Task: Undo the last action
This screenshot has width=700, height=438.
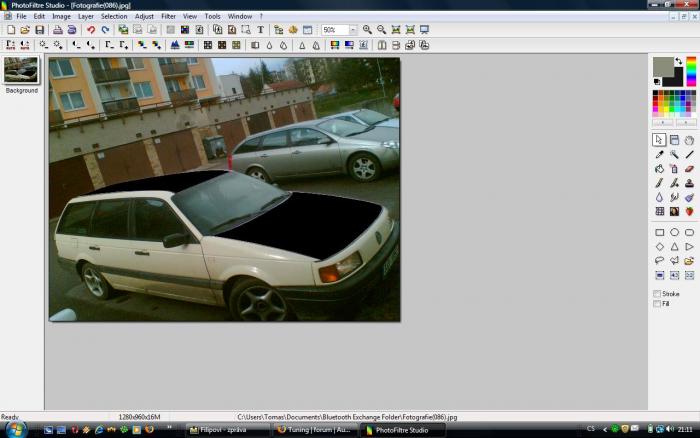Action: tap(91, 30)
